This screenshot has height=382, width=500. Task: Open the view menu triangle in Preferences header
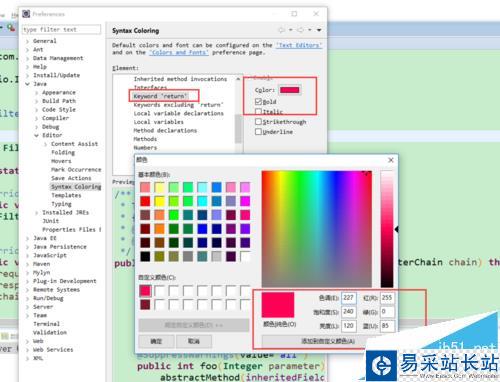(x=319, y=30)
